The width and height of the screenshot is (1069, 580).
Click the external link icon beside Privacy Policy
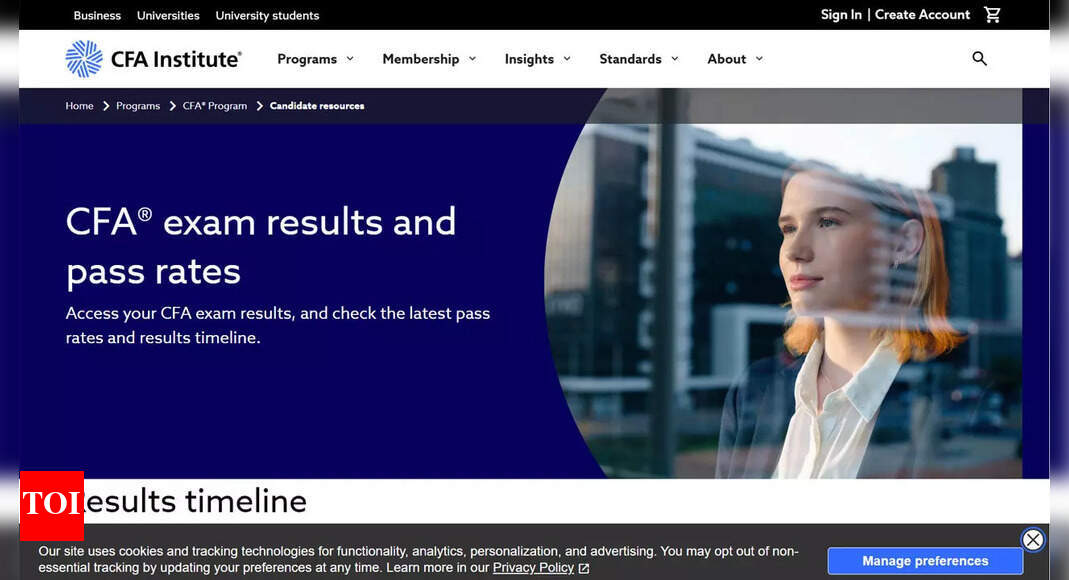pyautogui.click(x=584, y=568)
